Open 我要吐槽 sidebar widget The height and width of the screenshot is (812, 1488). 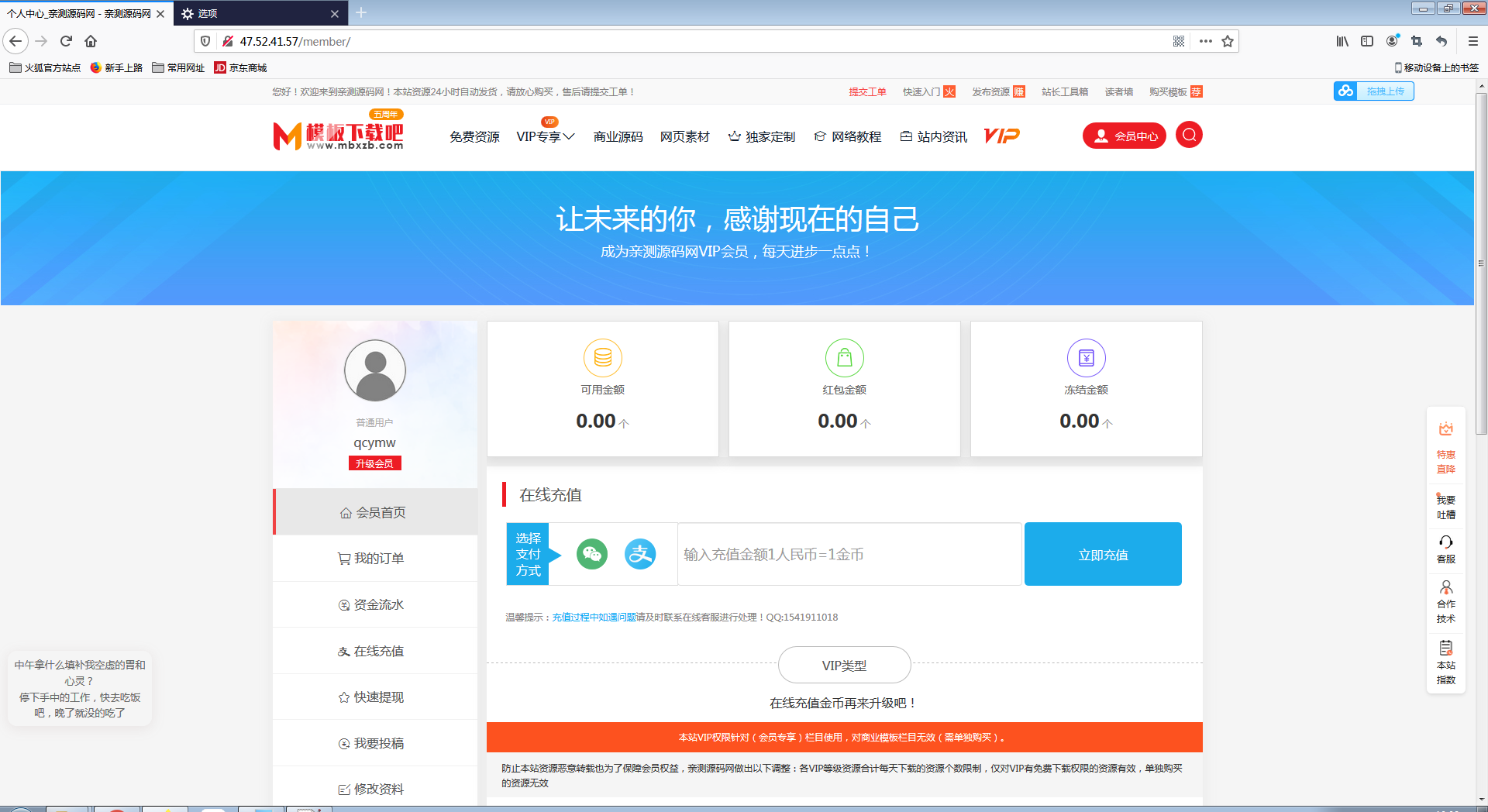coord(1446,507)
